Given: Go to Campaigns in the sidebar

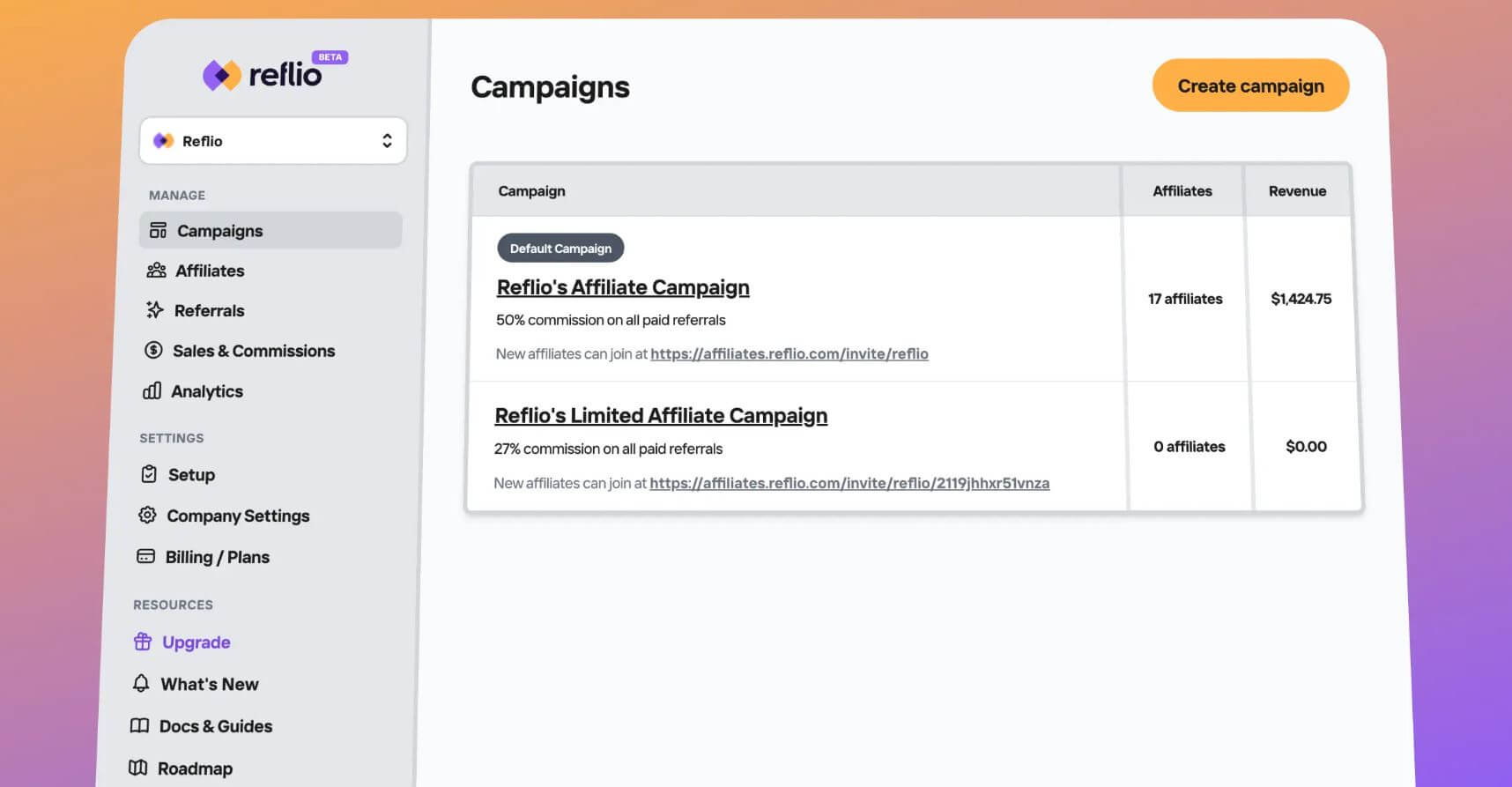Looking at the screenshot, I should (x=271, y=230).
